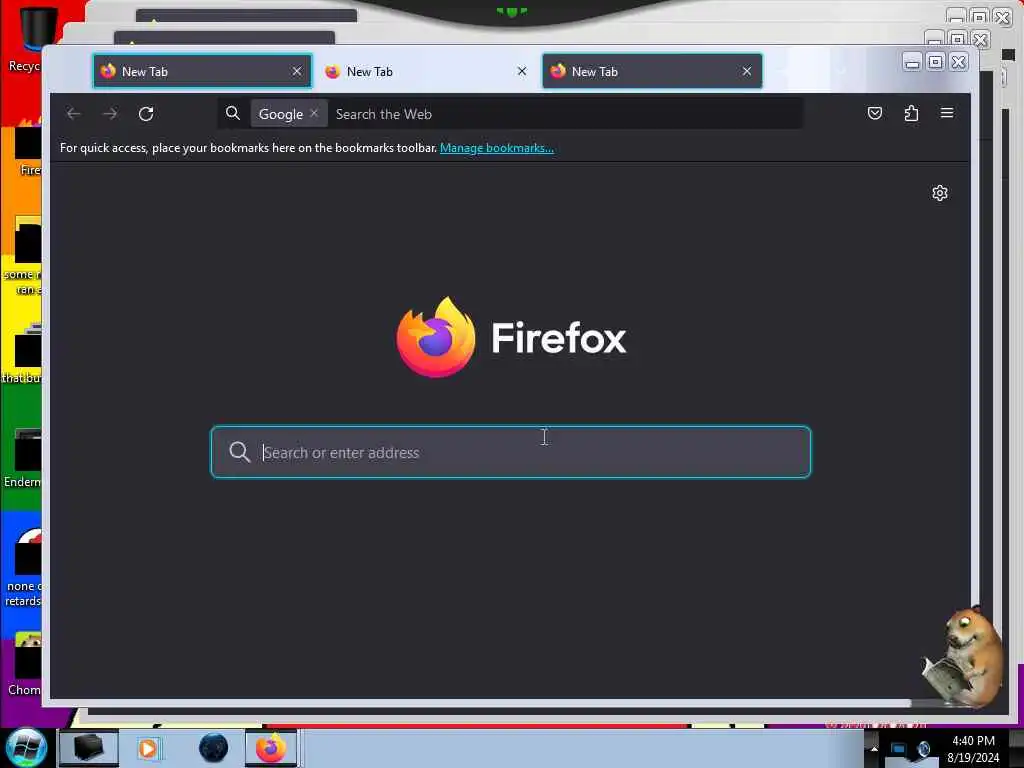Click the Firefox taskbar button
Screen dimensions: 1024x768
click(270, 748)
